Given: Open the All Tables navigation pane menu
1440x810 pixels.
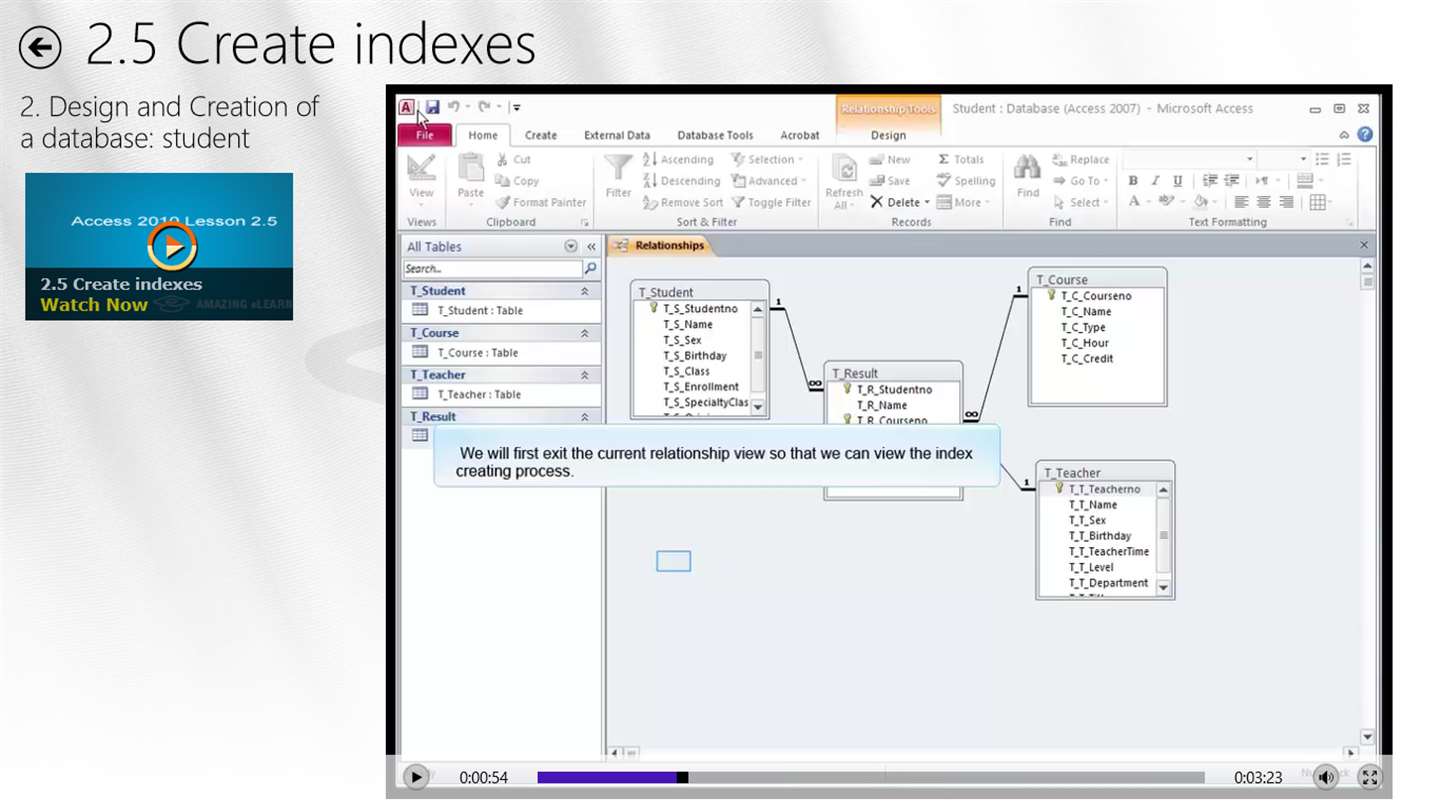Looking at the screenshot, I should (571, 246).
